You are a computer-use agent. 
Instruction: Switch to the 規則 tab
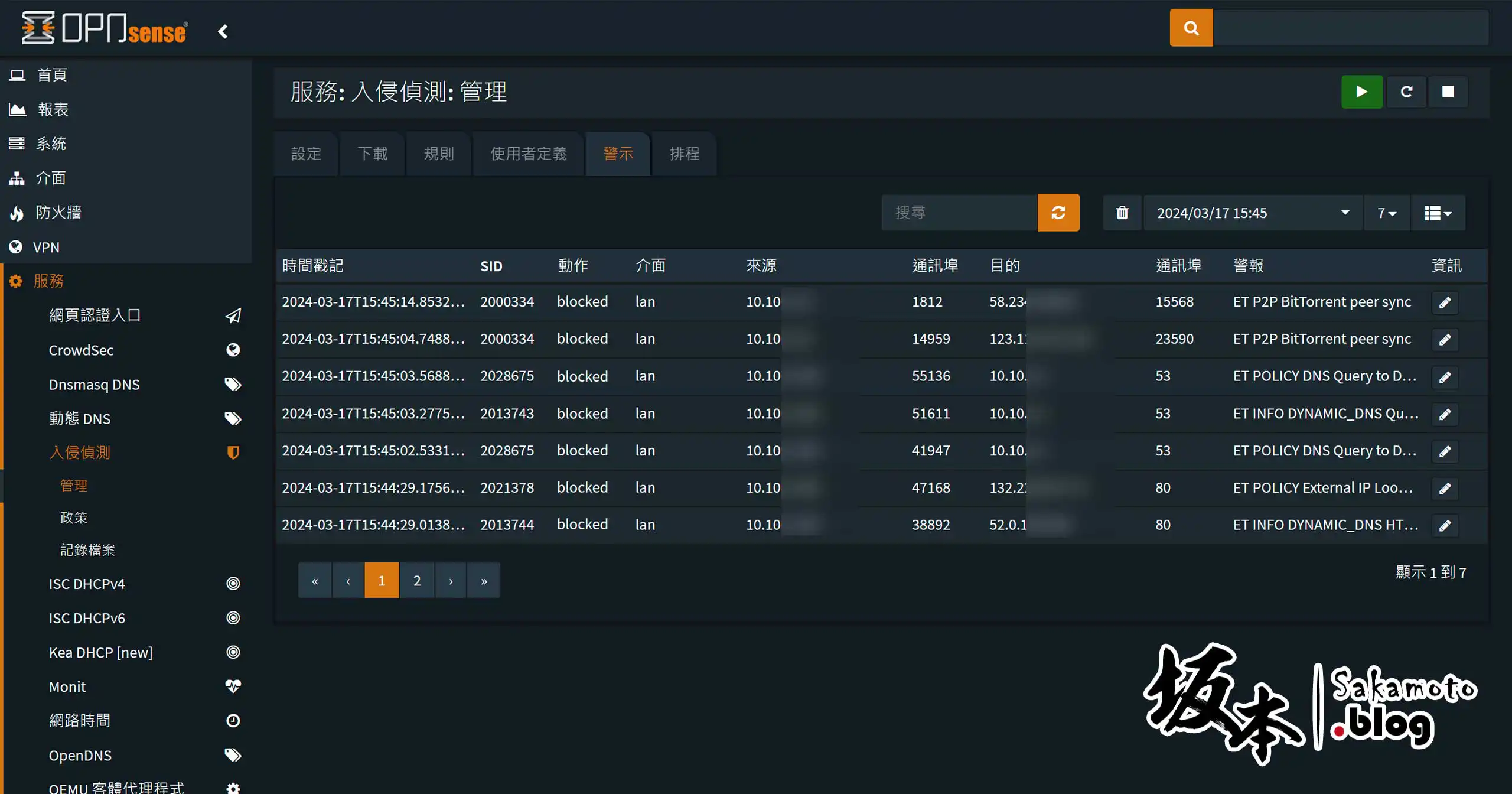[438, 154]
